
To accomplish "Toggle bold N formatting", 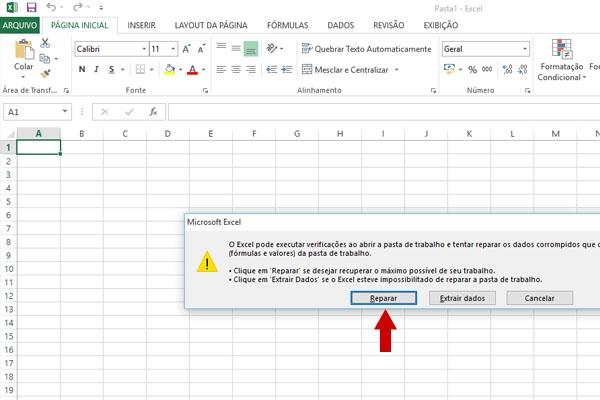I will click(x=82, y=69).
